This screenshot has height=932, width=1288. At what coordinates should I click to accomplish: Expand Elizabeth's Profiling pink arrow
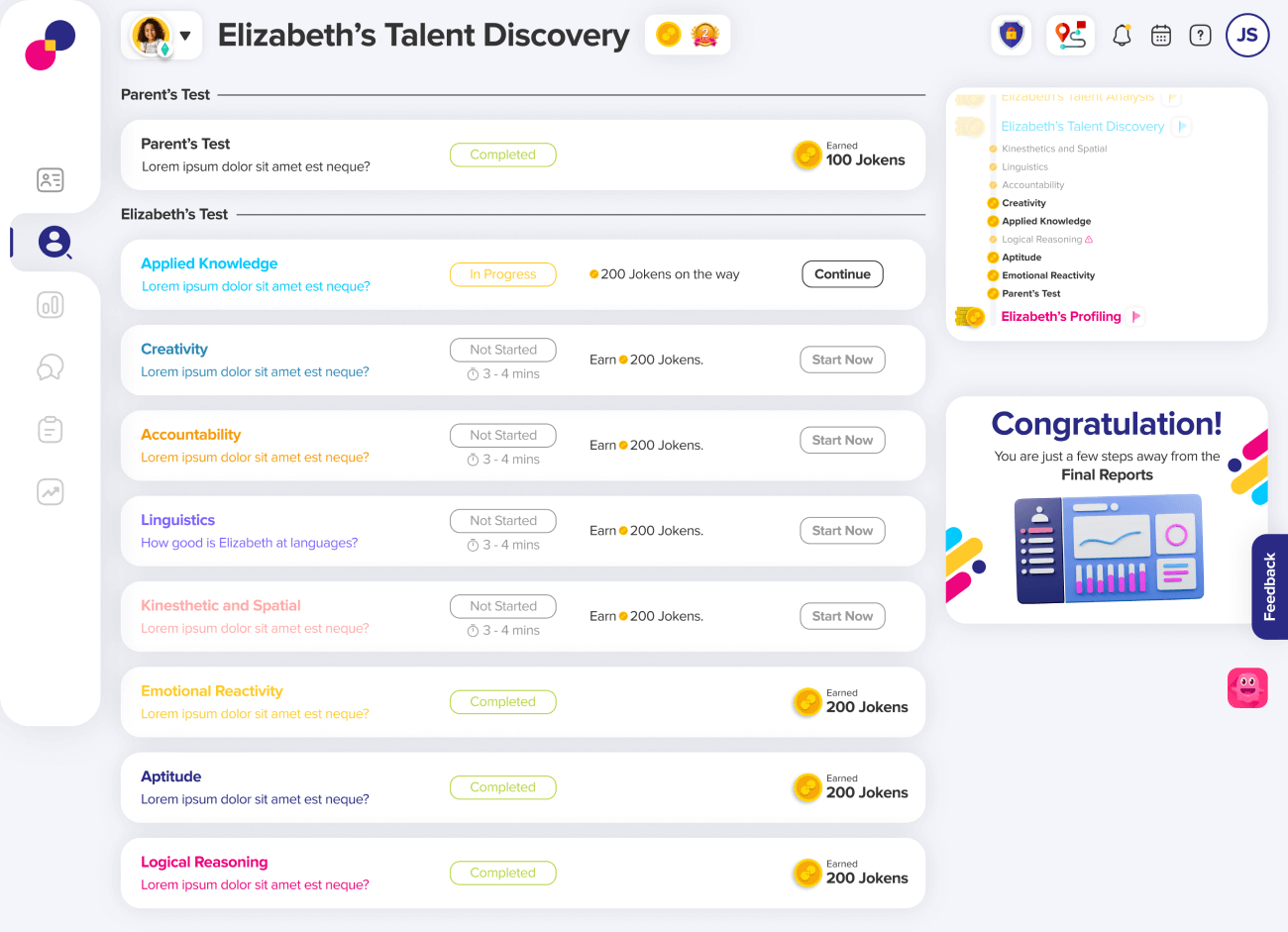point(1135,317)
